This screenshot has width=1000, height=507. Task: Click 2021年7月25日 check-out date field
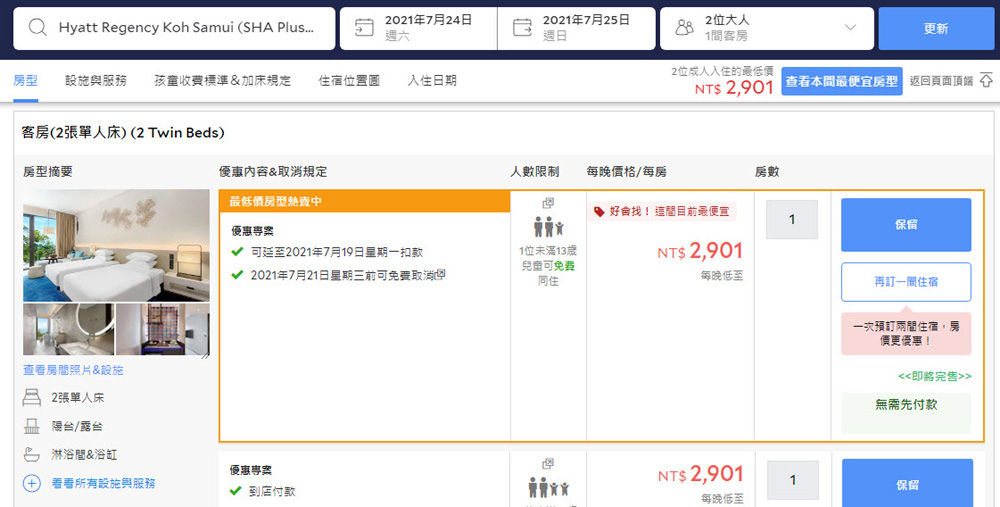pyautogui.click(x=577, y=29)
